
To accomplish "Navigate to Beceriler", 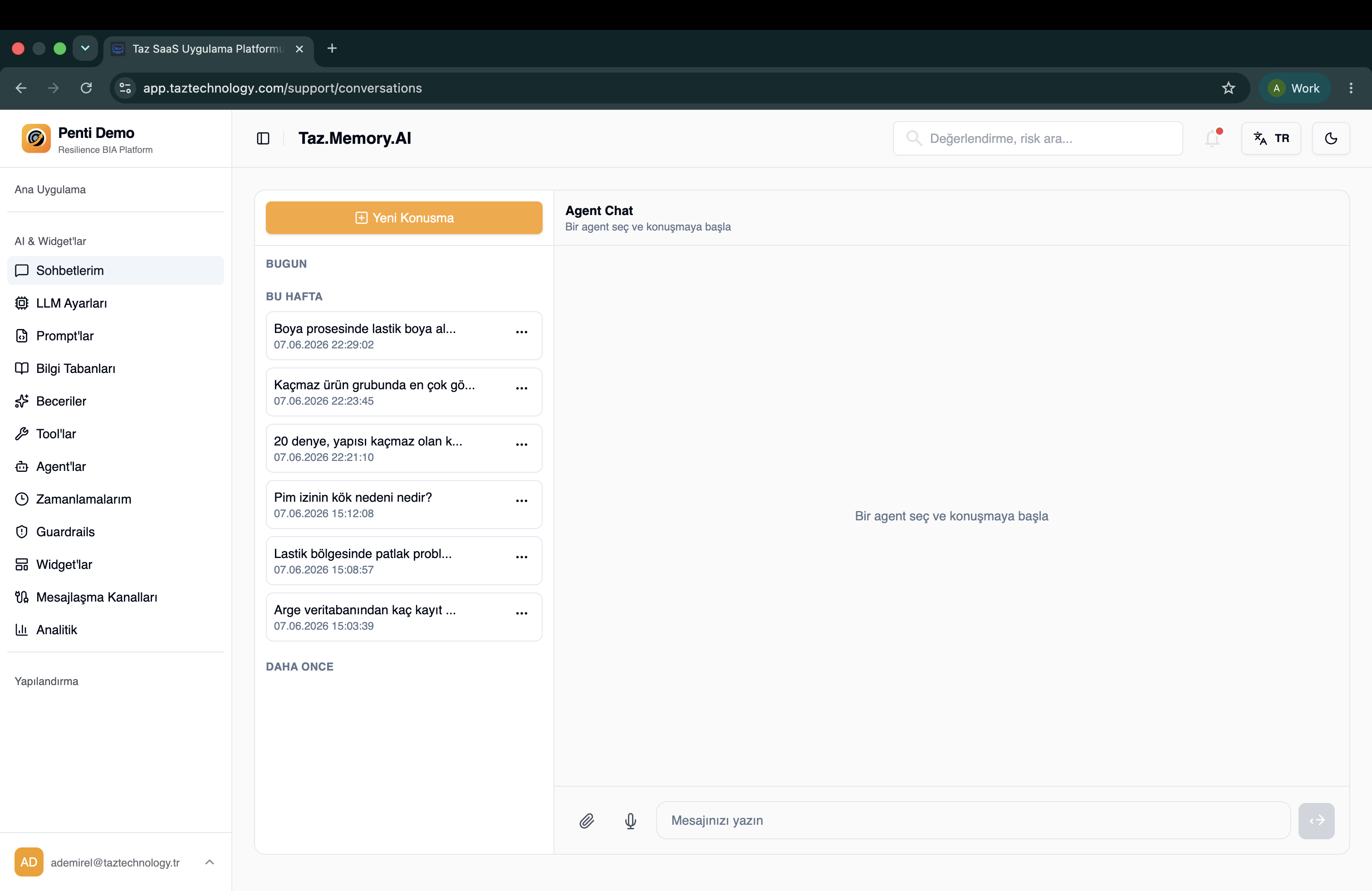I will (x=116, y=401).
